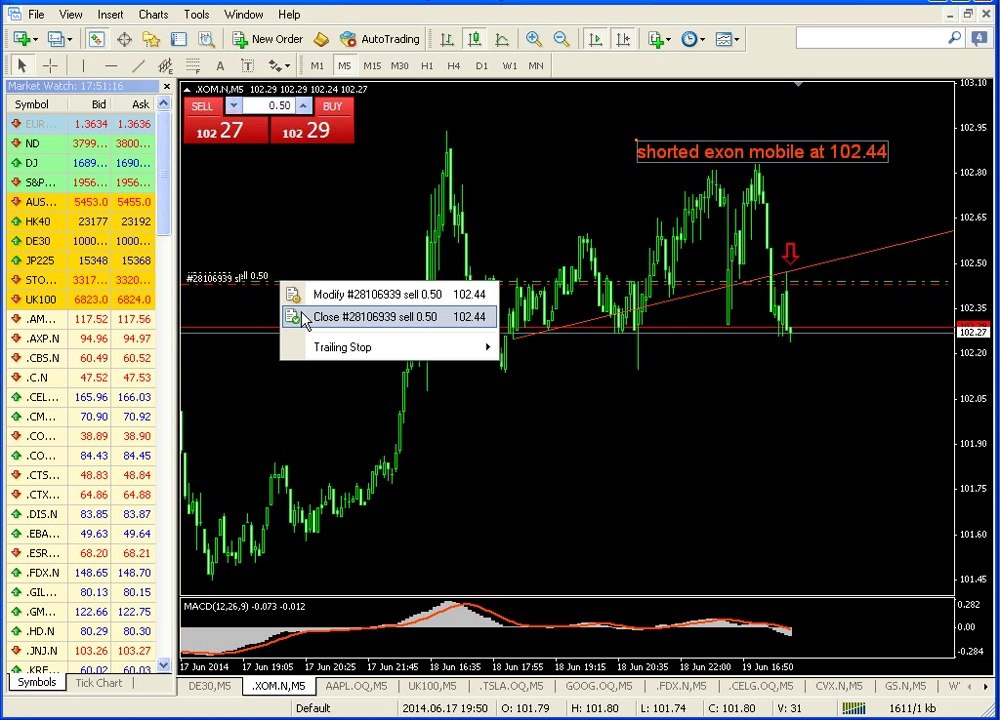Pick the horizontal line drawing tool
The image size is (1000, 720).
pyautogui.click(x=111, y=66)
